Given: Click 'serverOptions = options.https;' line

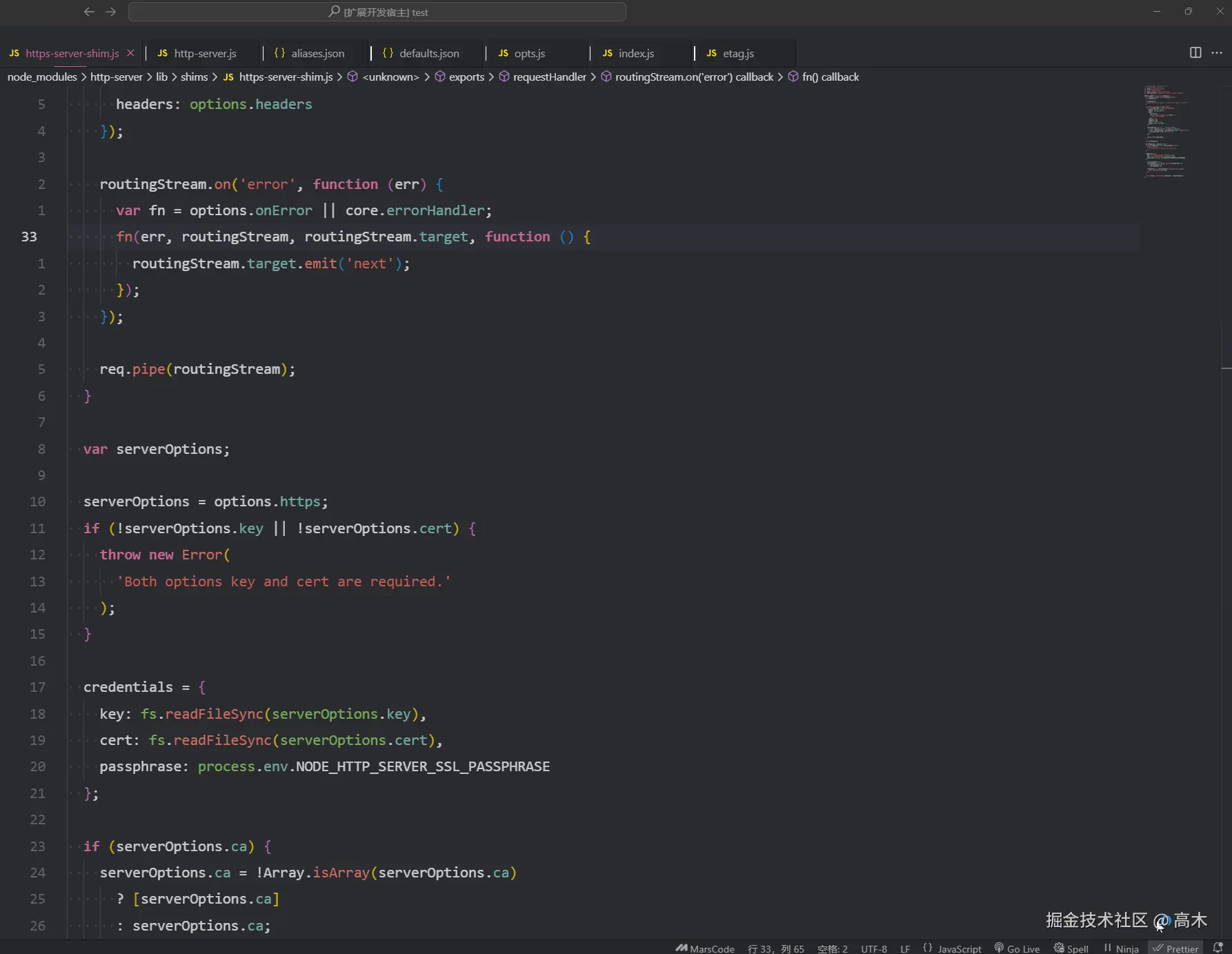Looking at the screenshot, I should pos(206,501).
